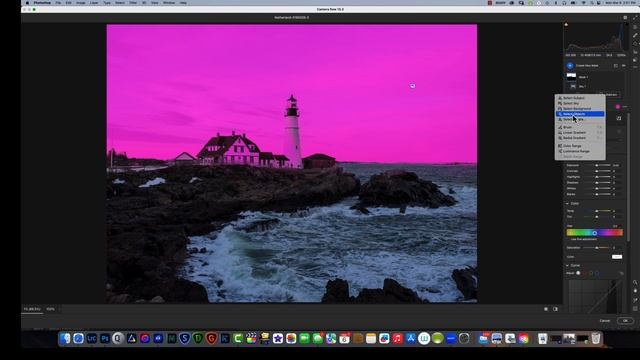
Task: Select the blue curve channel
Action: pyautogui.click(x=597, y=273)
